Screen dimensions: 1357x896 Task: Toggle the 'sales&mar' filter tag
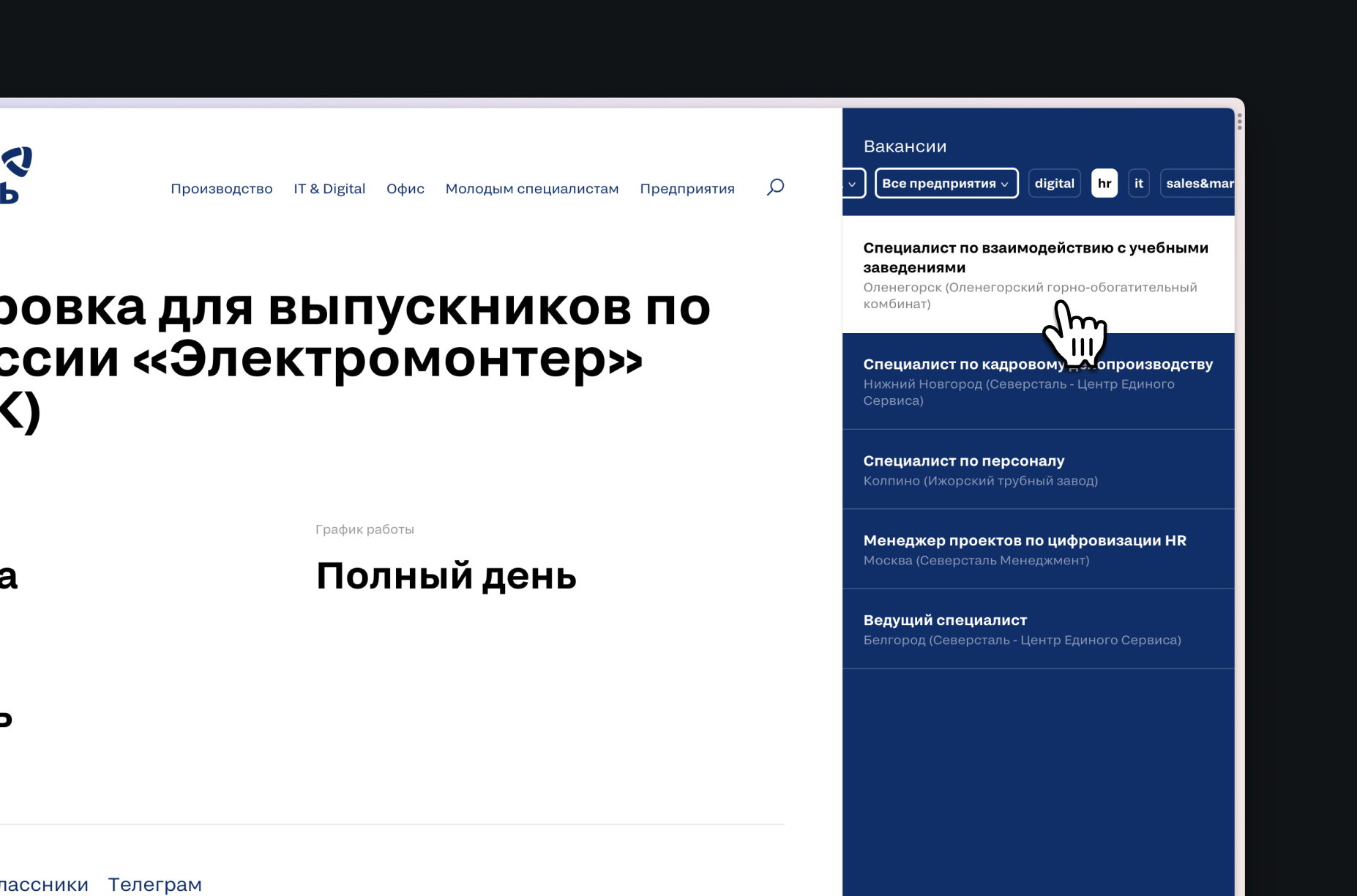(x=1198, y=183)
